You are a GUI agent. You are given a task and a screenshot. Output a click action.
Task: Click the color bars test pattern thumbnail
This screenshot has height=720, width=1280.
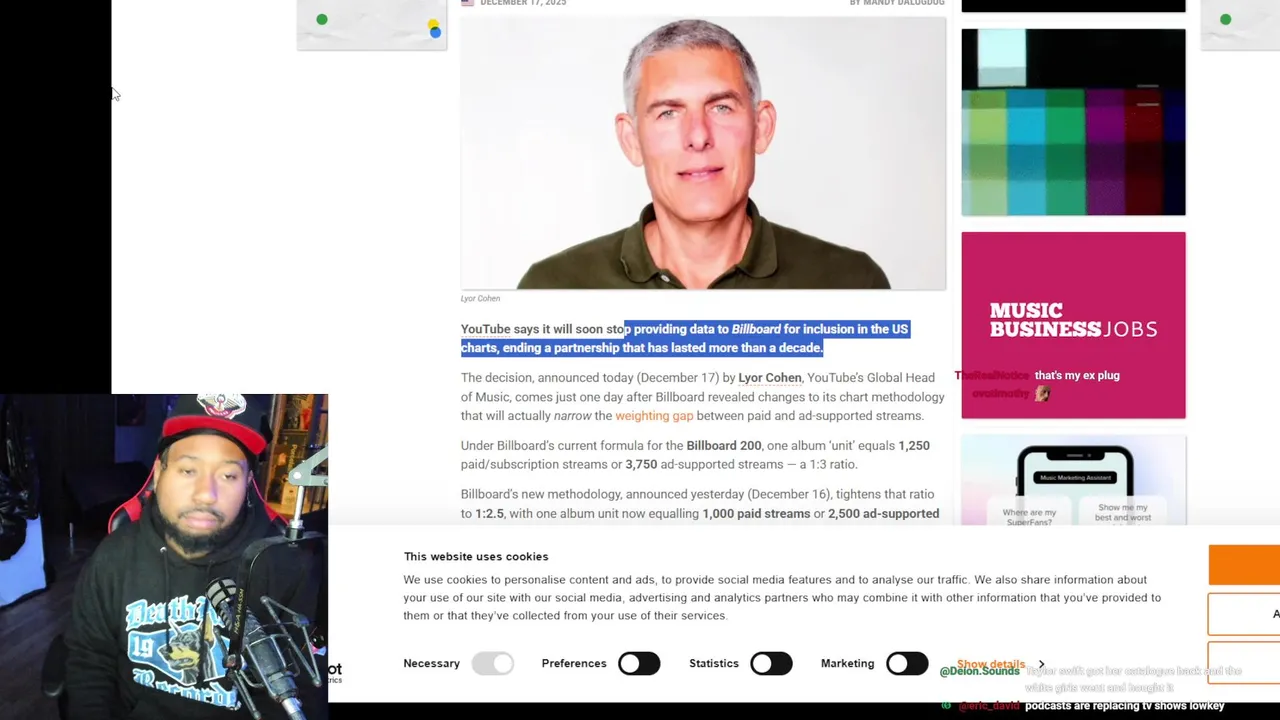1073,122
